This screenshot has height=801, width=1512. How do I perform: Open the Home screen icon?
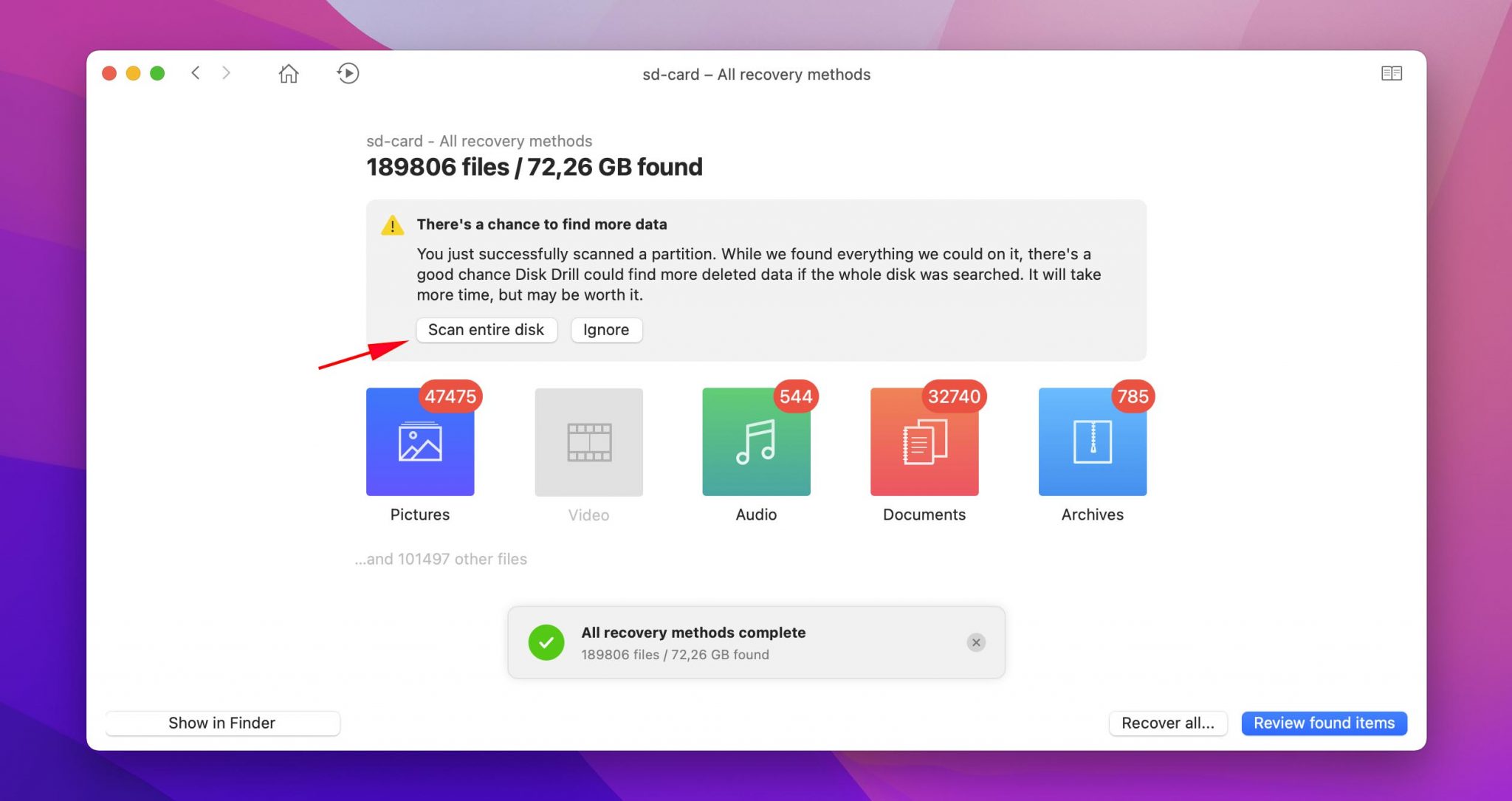[x=289, y=73]
